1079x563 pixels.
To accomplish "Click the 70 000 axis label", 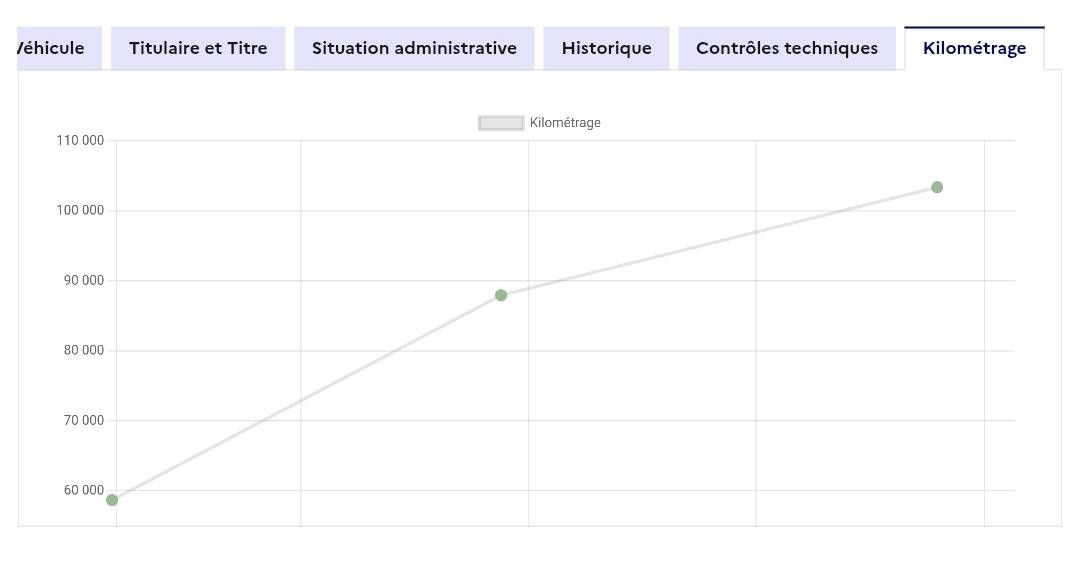I will pos(84,421).
